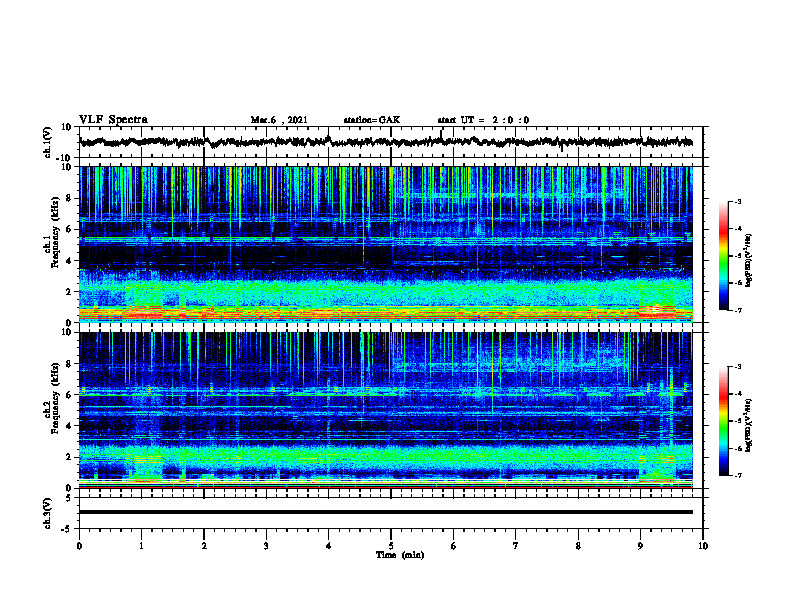Click the log(PSD) label next to ch.1 colorbar
Screen dimensions: 792x612
pyautogui.click(x=749, y=261)
